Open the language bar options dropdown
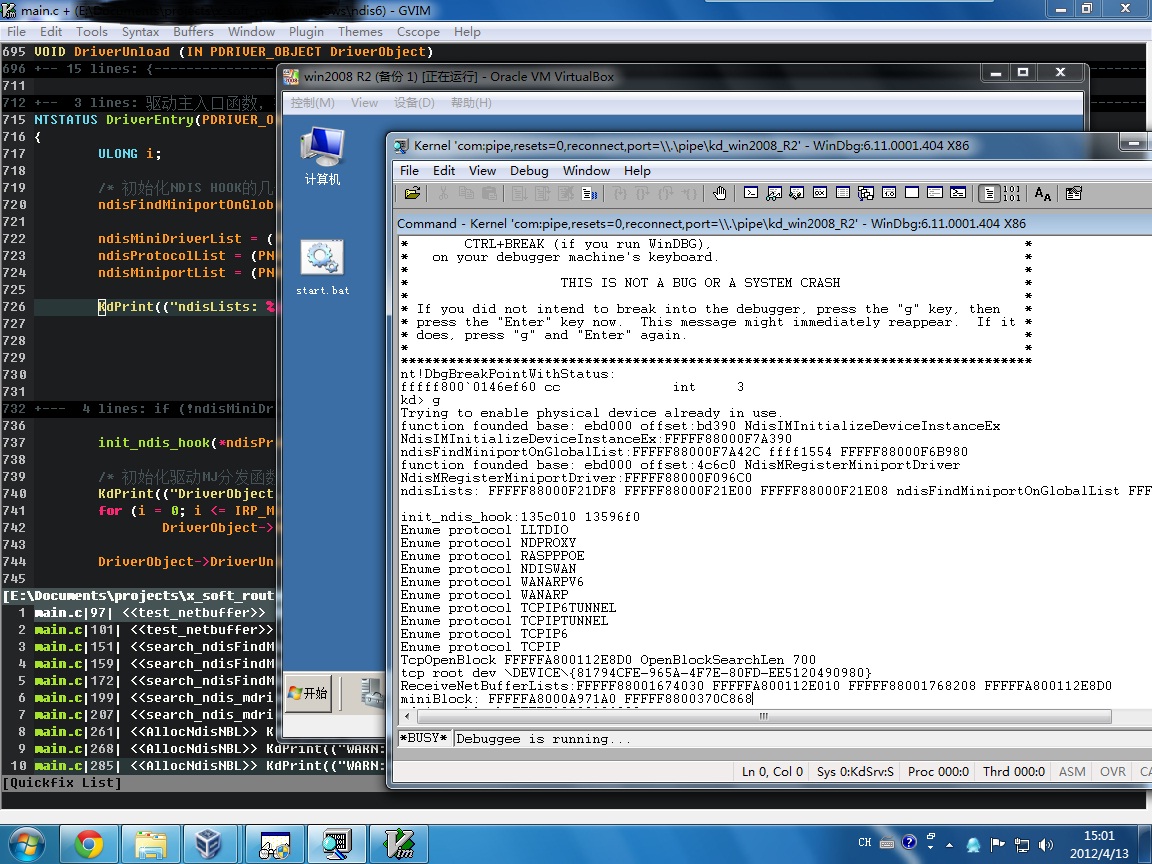Screen dimensions: 1152x864 pos(930,846)
